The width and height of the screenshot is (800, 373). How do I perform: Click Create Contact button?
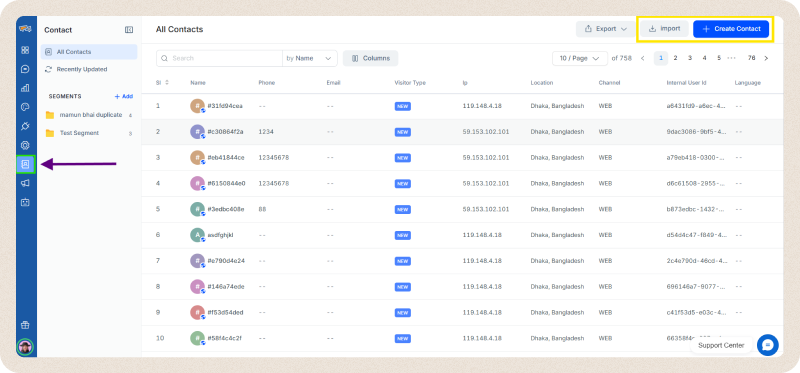pyautogui.click(x=731, y=29)
